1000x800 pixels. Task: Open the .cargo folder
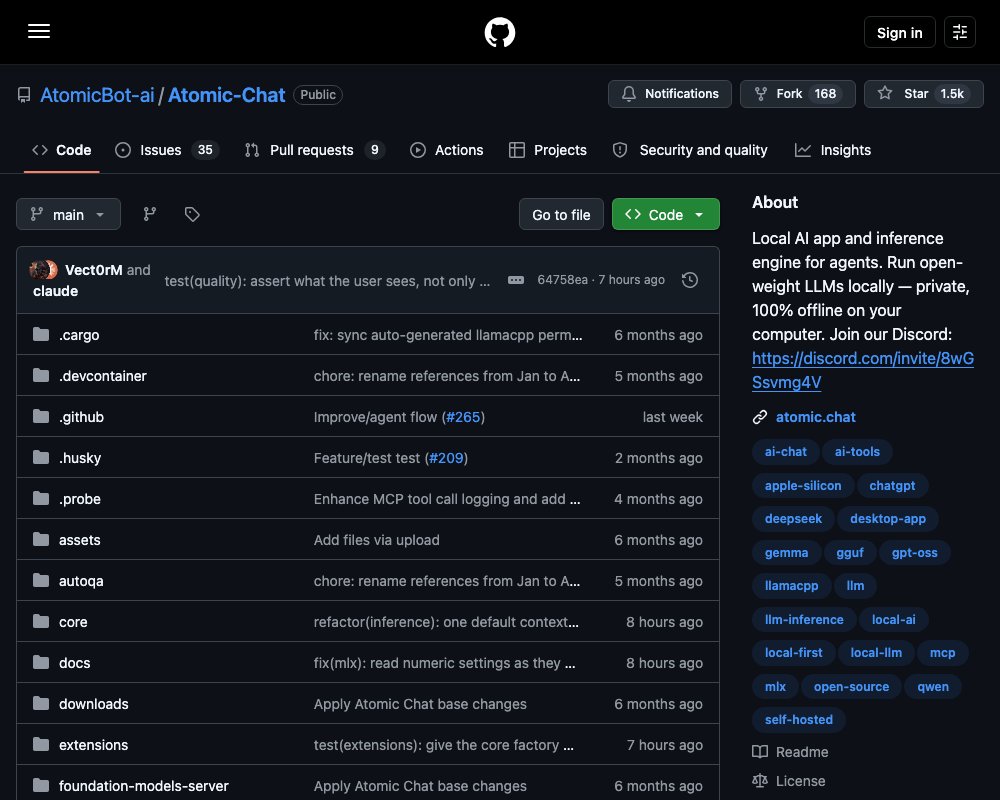tap(79, 335)
